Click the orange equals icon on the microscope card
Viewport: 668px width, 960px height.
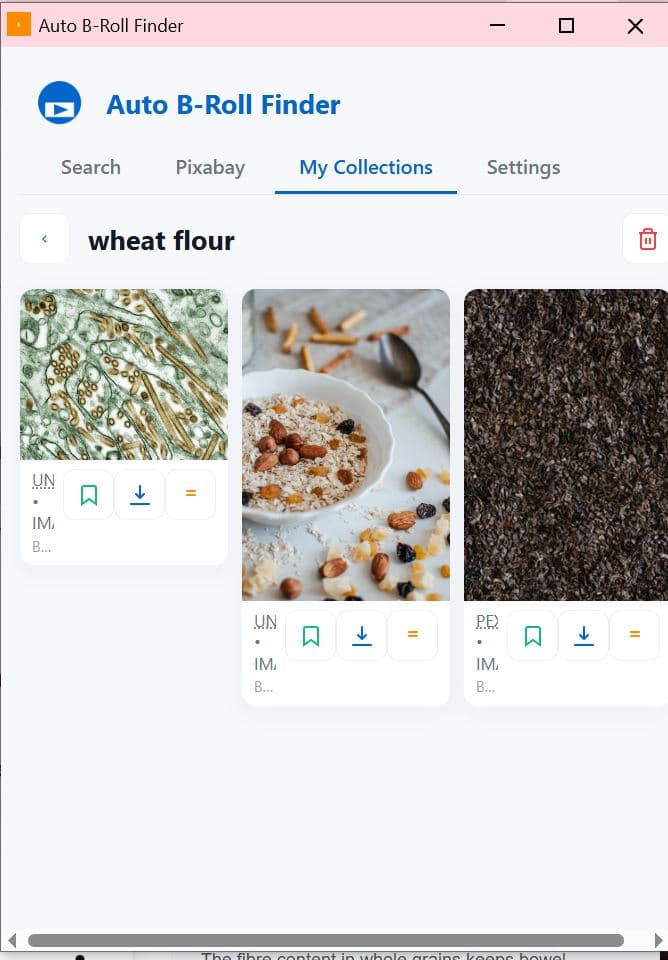[x=190, y=495]
